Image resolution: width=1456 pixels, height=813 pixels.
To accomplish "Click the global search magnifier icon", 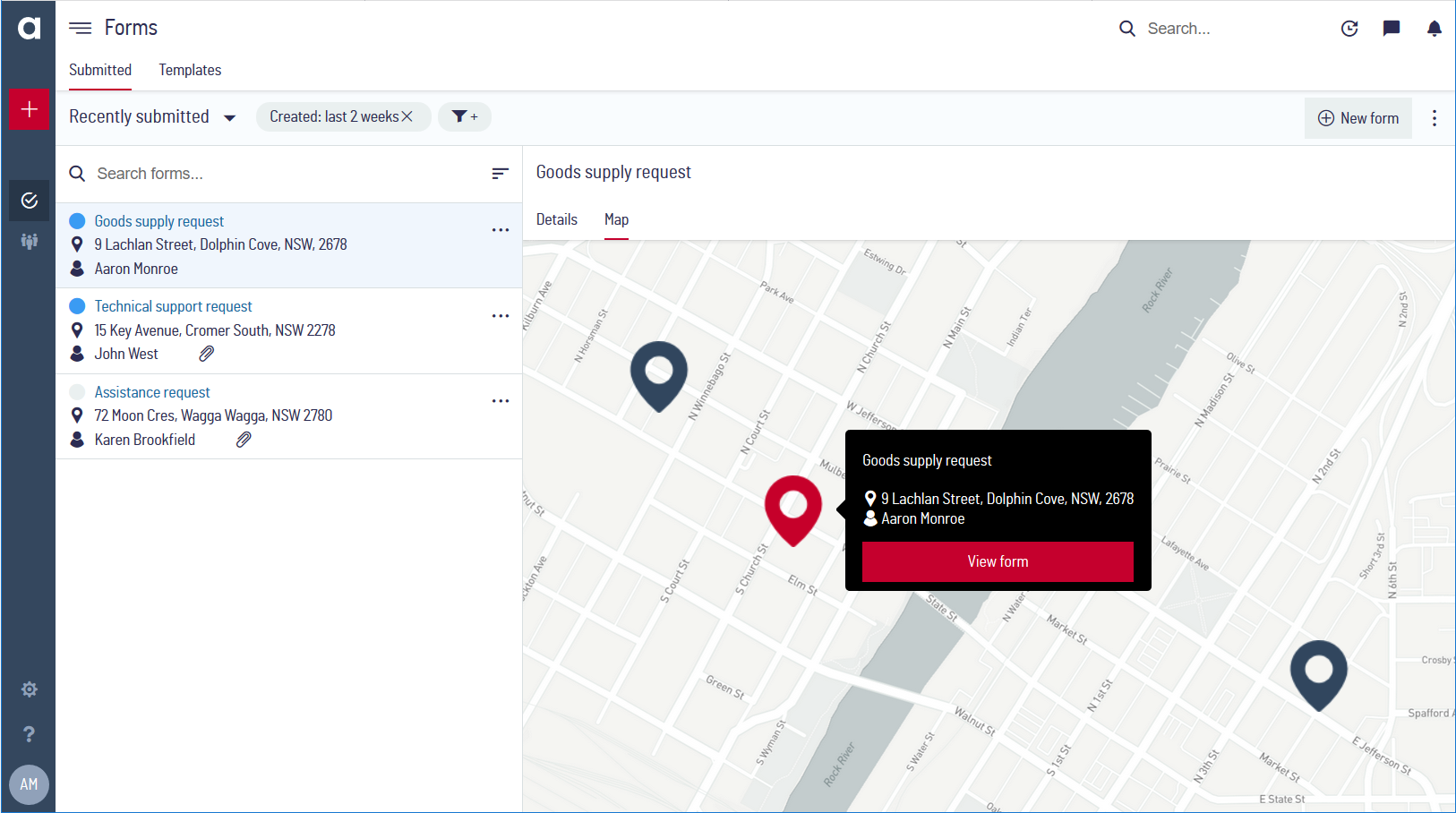I will click(x=1127, y=29).
